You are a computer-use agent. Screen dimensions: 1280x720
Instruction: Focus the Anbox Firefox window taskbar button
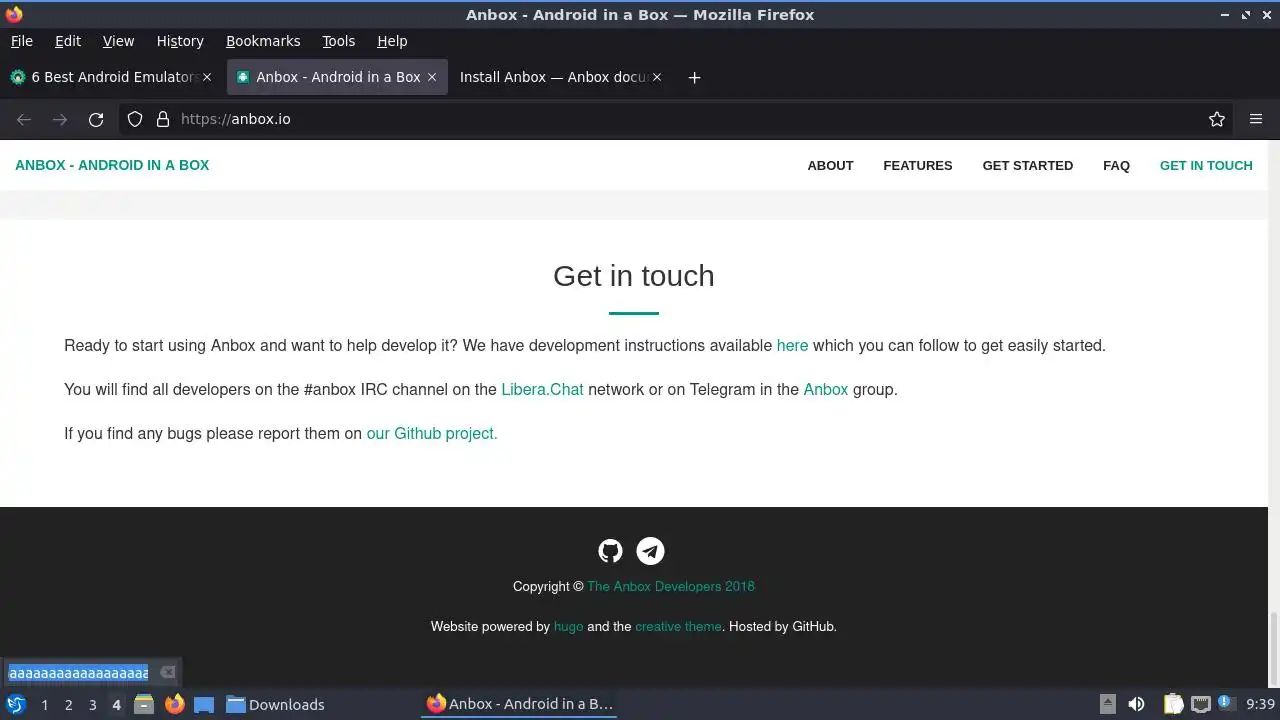520,704
